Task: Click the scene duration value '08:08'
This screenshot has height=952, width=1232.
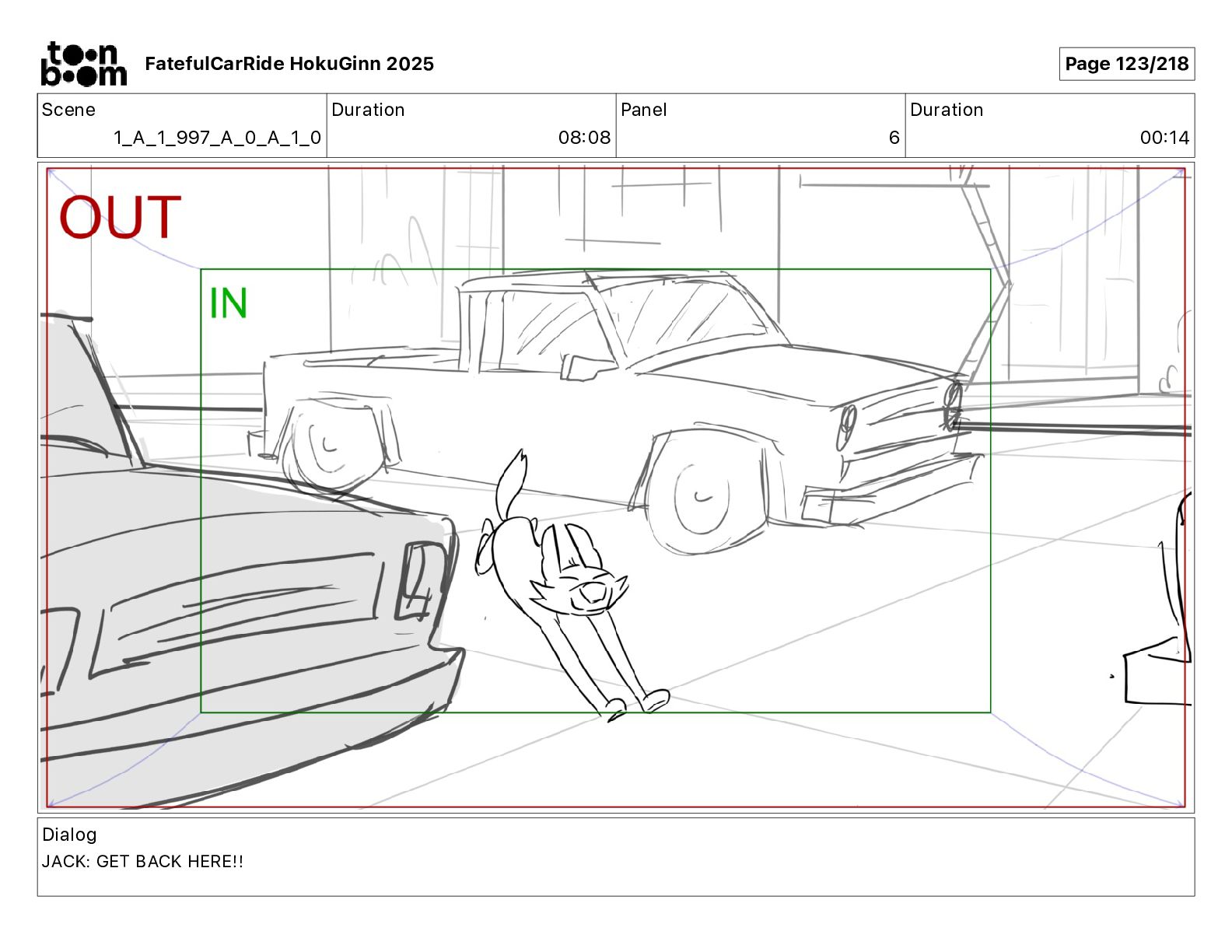Action: point(584,138)
